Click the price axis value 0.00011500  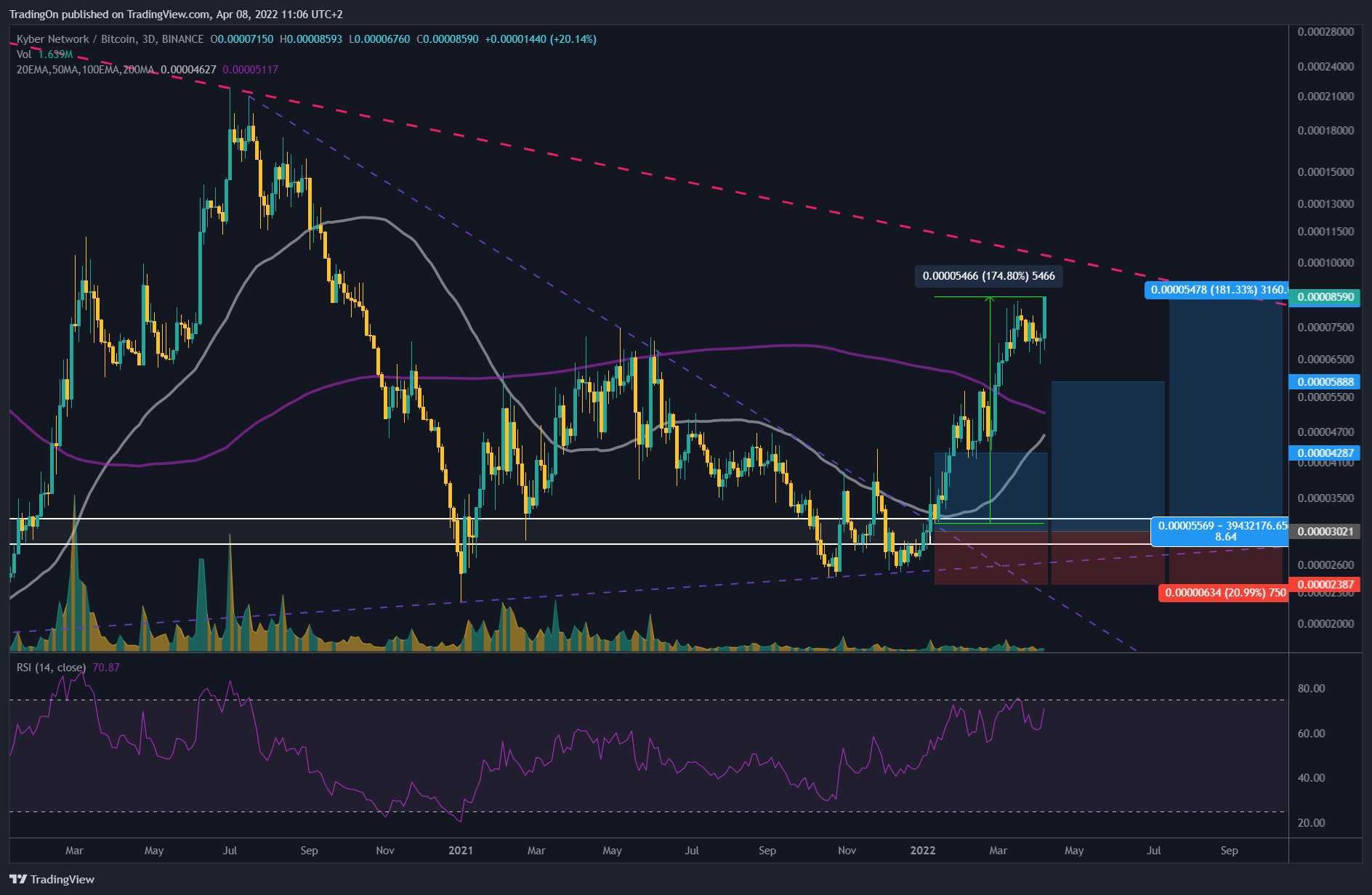[x=1325, y=232]
